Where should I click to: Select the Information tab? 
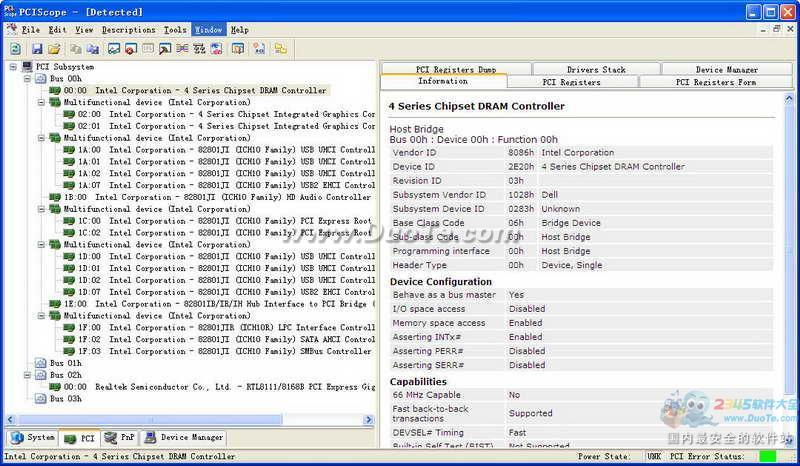(443, 81)
